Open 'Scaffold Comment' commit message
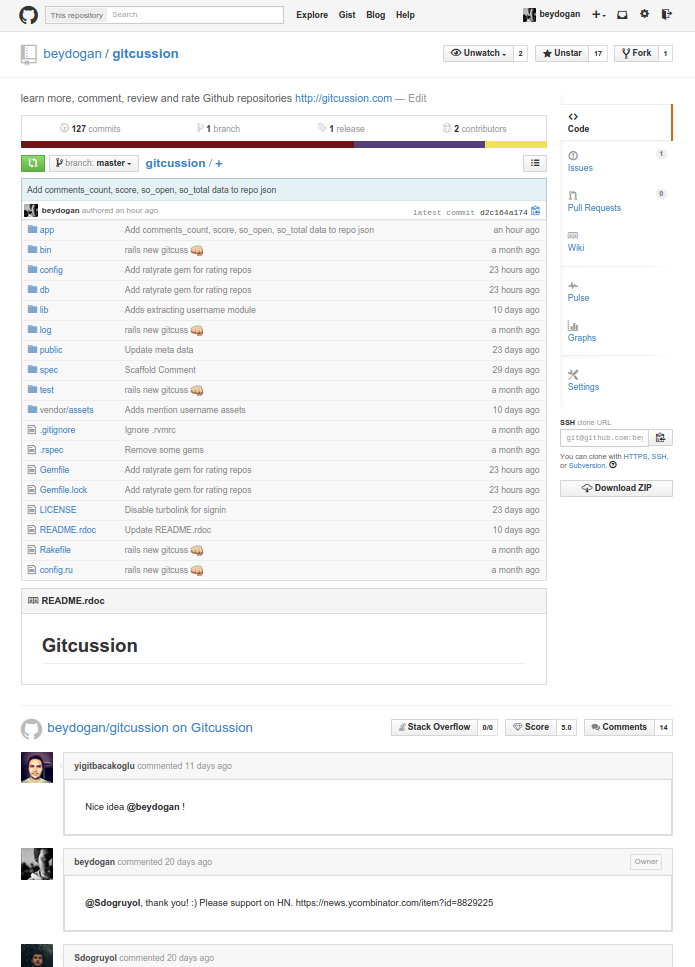The image size is (695, 967). 160,370
